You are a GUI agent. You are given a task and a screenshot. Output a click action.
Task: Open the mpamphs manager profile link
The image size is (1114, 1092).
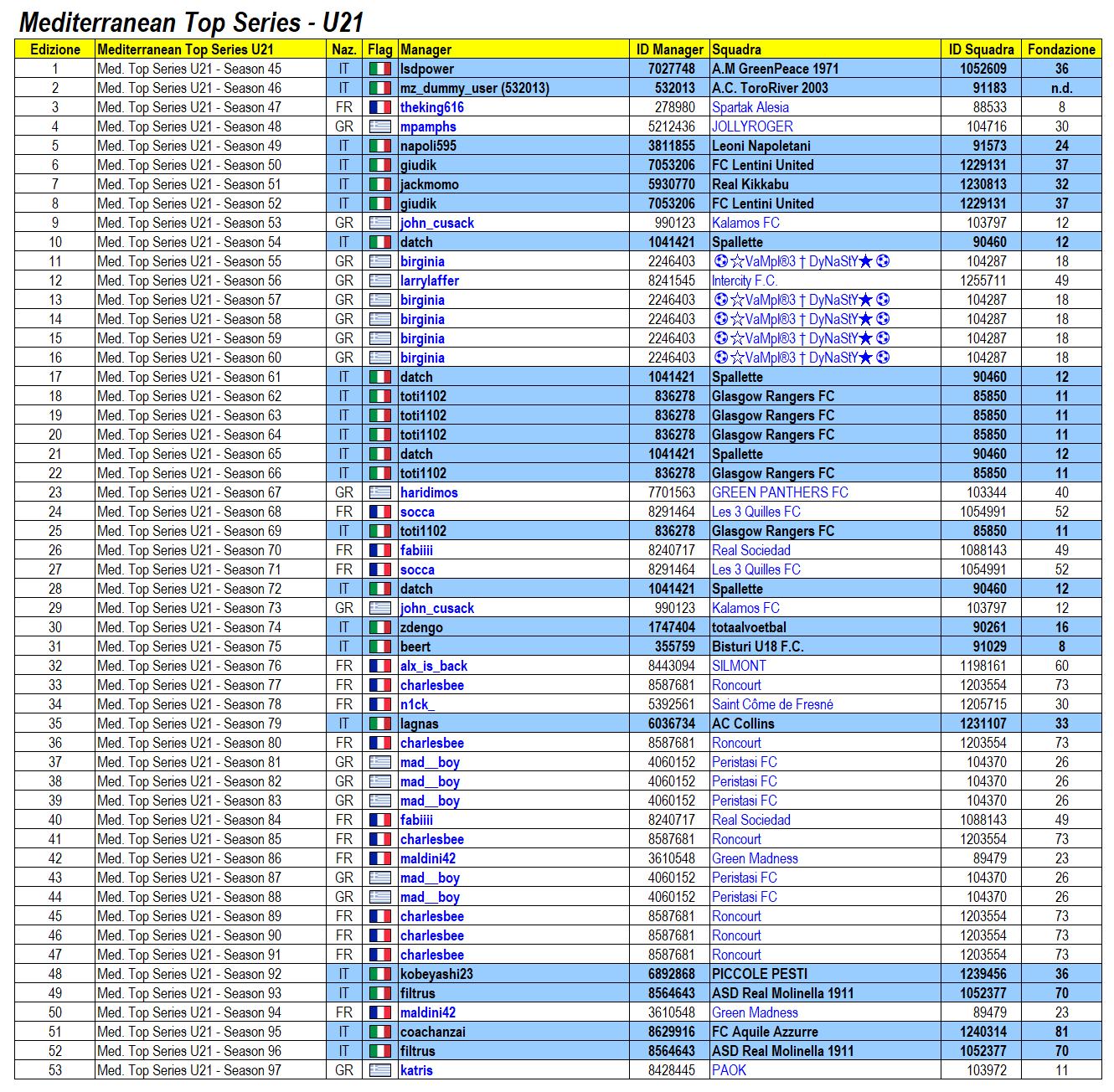click(428, 126)
